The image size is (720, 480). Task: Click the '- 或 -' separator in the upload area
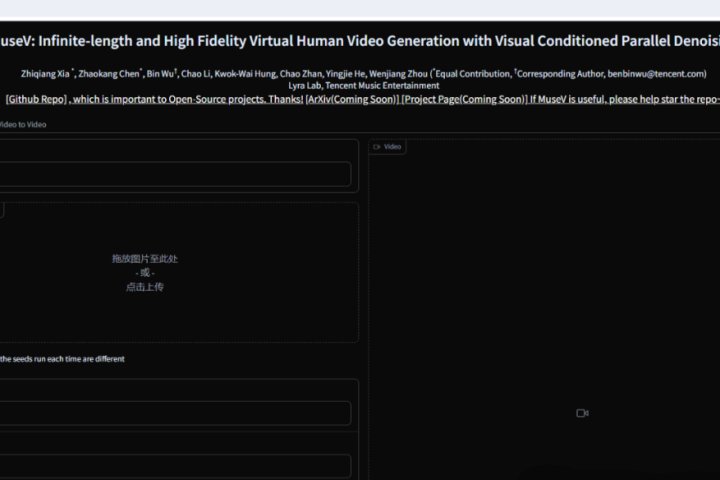[144, 273]
